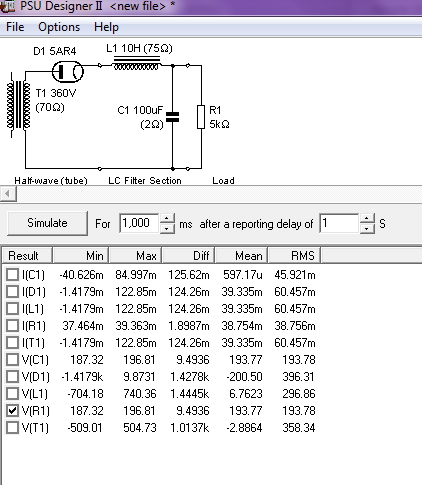422x485 pixels.
Task: Select the I(R1) diff value 1.8987m
Action: (189, 326)
